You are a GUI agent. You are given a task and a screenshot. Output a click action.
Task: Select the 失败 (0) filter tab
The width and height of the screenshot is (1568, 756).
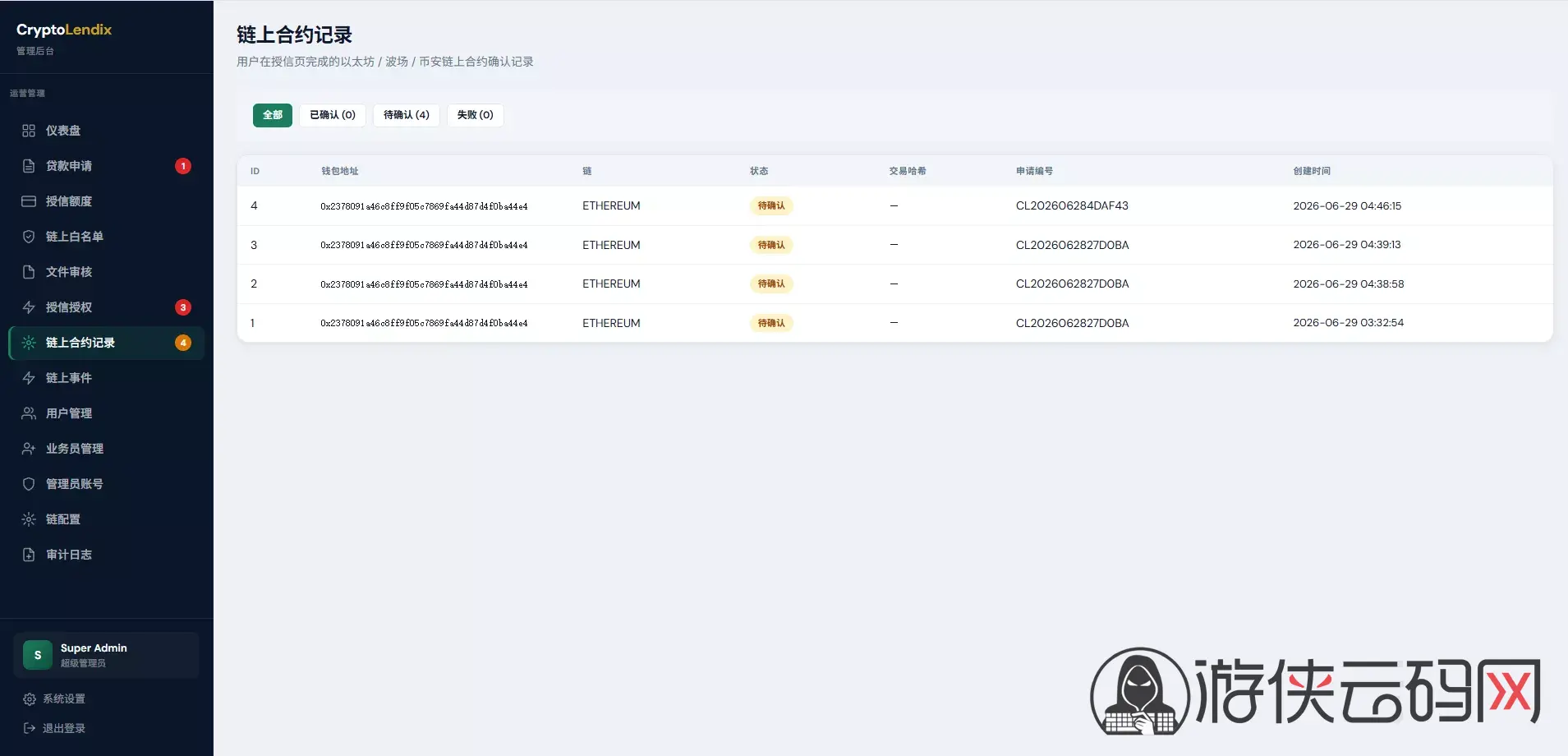(476, 115)
